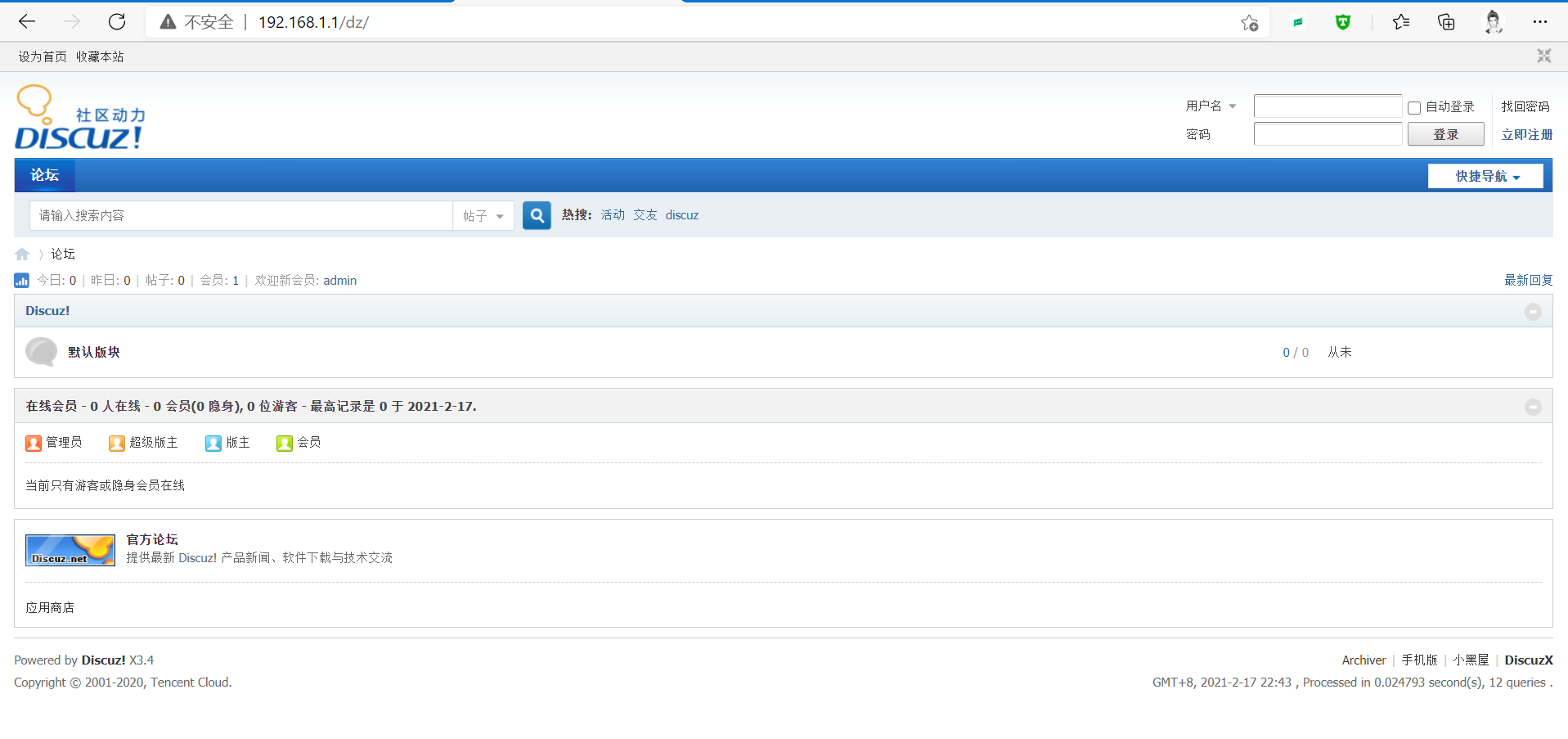1568x739 pixels.
Task: Open the 立即注册 register link
Action: (1526, 135)
